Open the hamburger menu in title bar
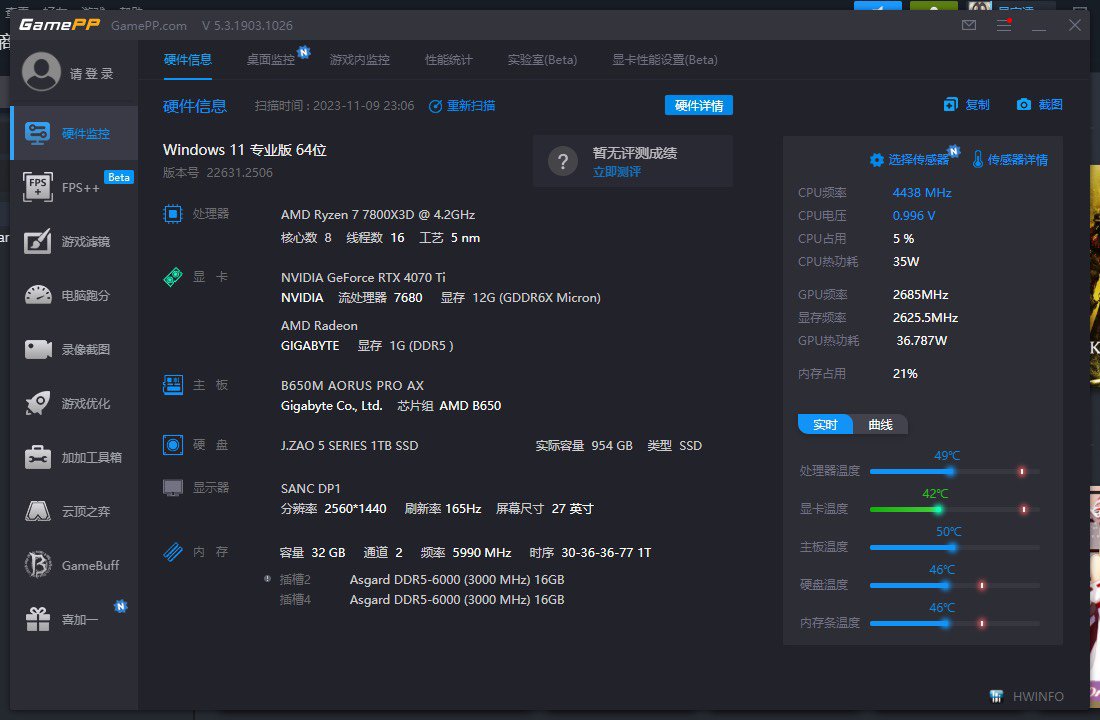The height and width of the screenshot is (720, 1100). [x=1004, y=25]
